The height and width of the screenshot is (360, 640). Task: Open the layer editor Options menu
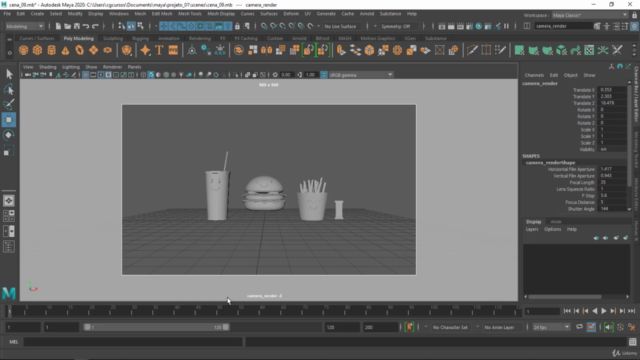click(552, 229)
